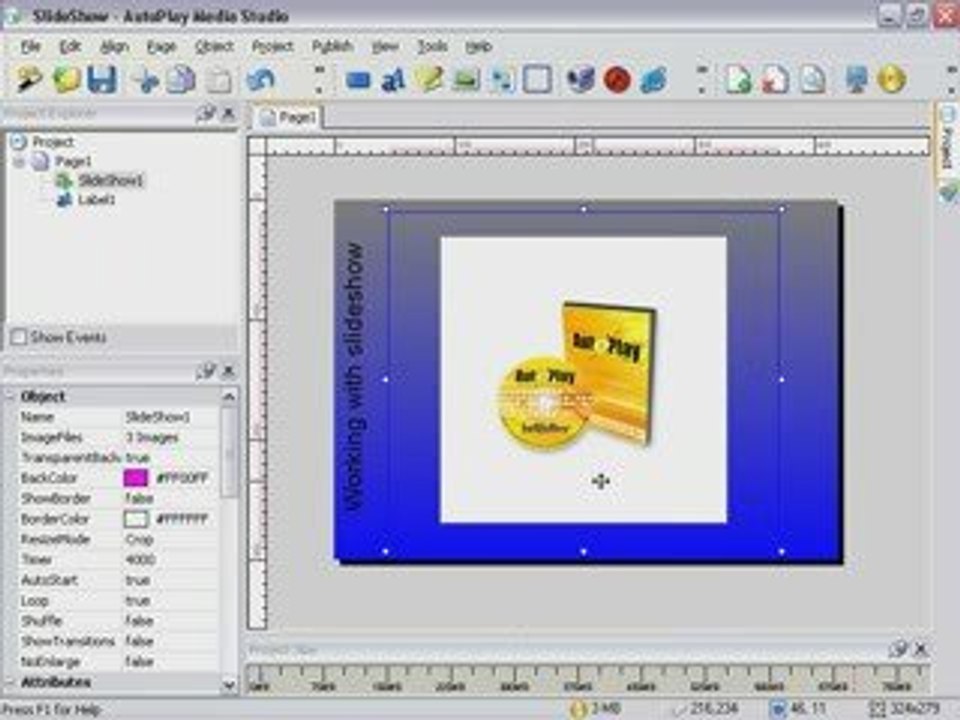Screen dimensions: 960x720
Task: Click the Loop true value
Action: point(171,601)
